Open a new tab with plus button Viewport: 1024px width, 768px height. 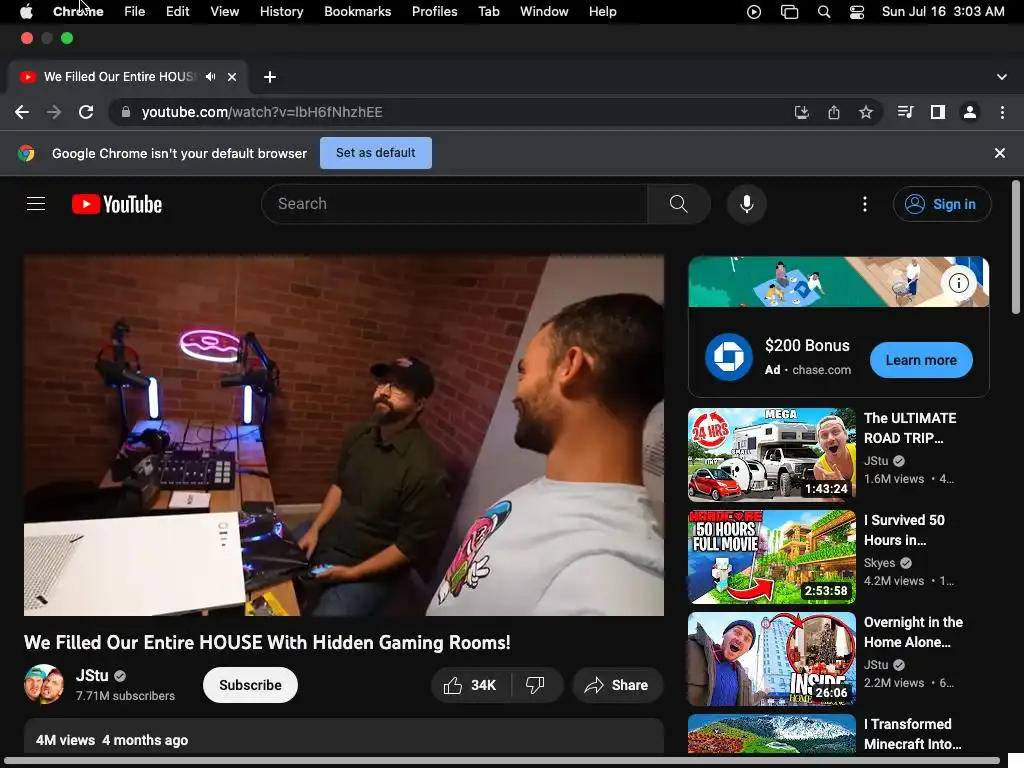(x=270, y=77)
